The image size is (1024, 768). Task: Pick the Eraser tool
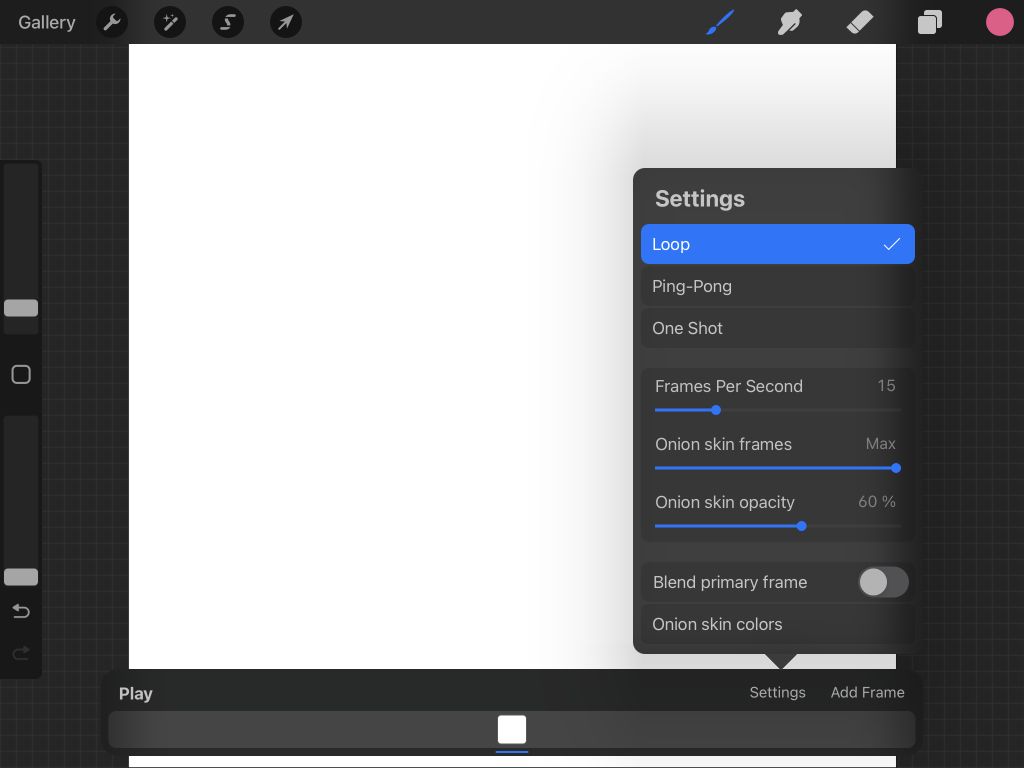coord(860,22)
